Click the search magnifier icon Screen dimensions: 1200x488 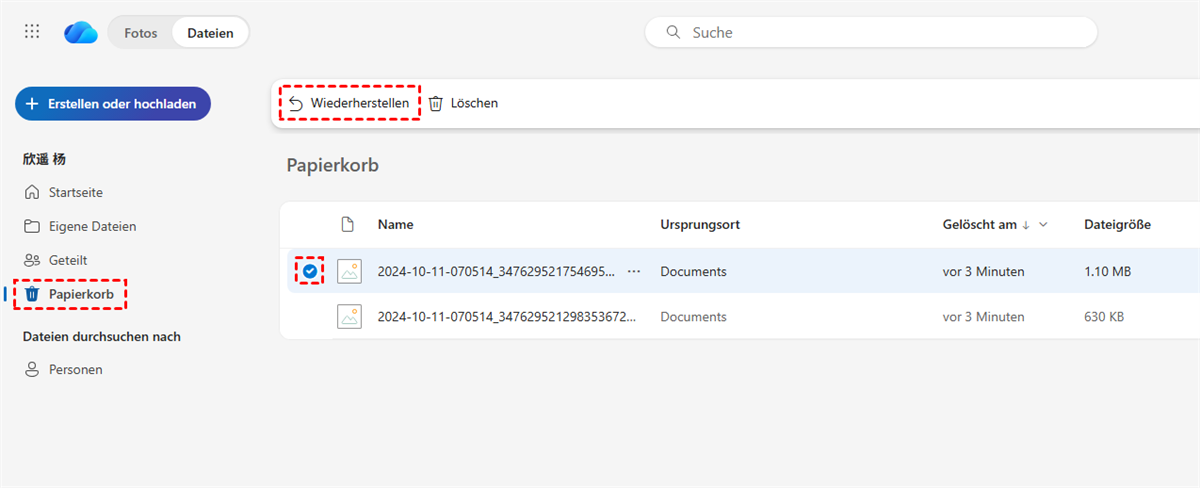[x=673, y=32]
